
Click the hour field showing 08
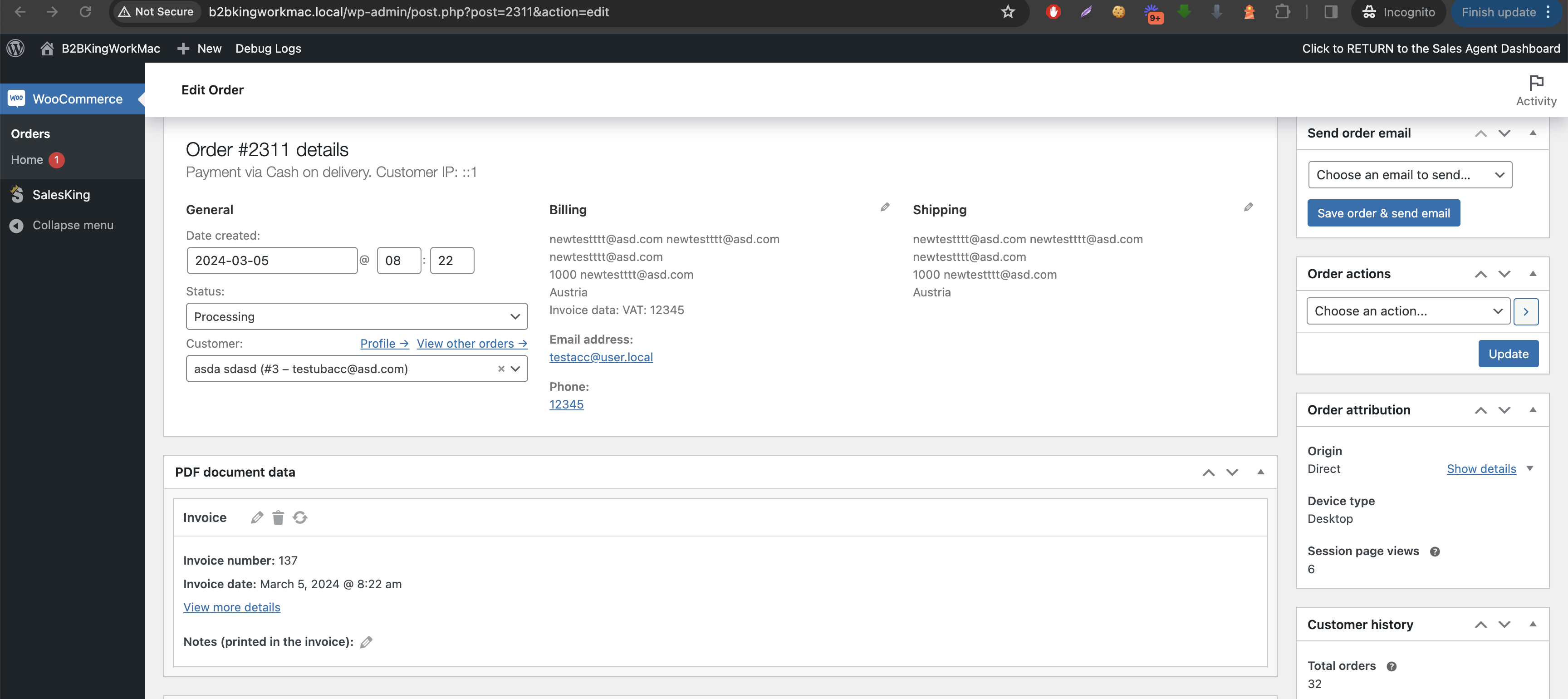point(399,261)
